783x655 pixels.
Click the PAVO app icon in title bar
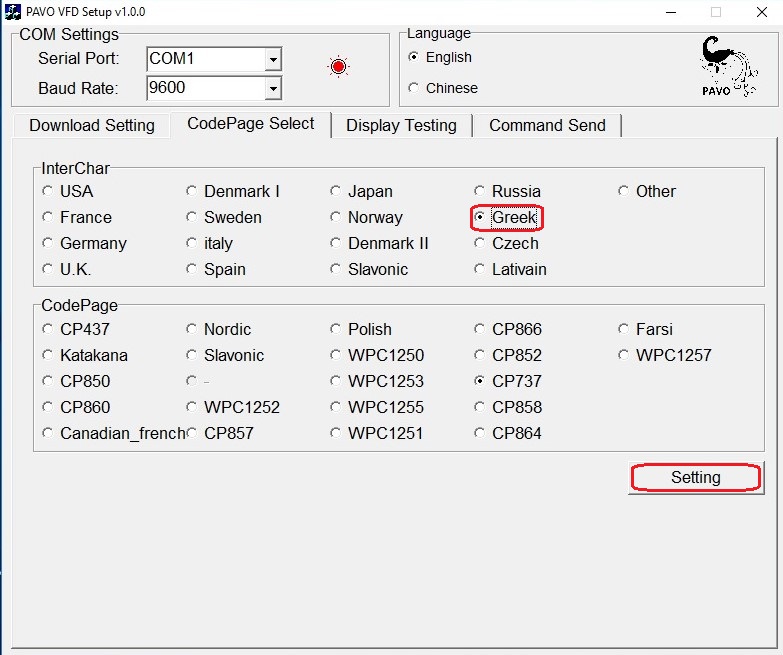[x=12, y=11]
